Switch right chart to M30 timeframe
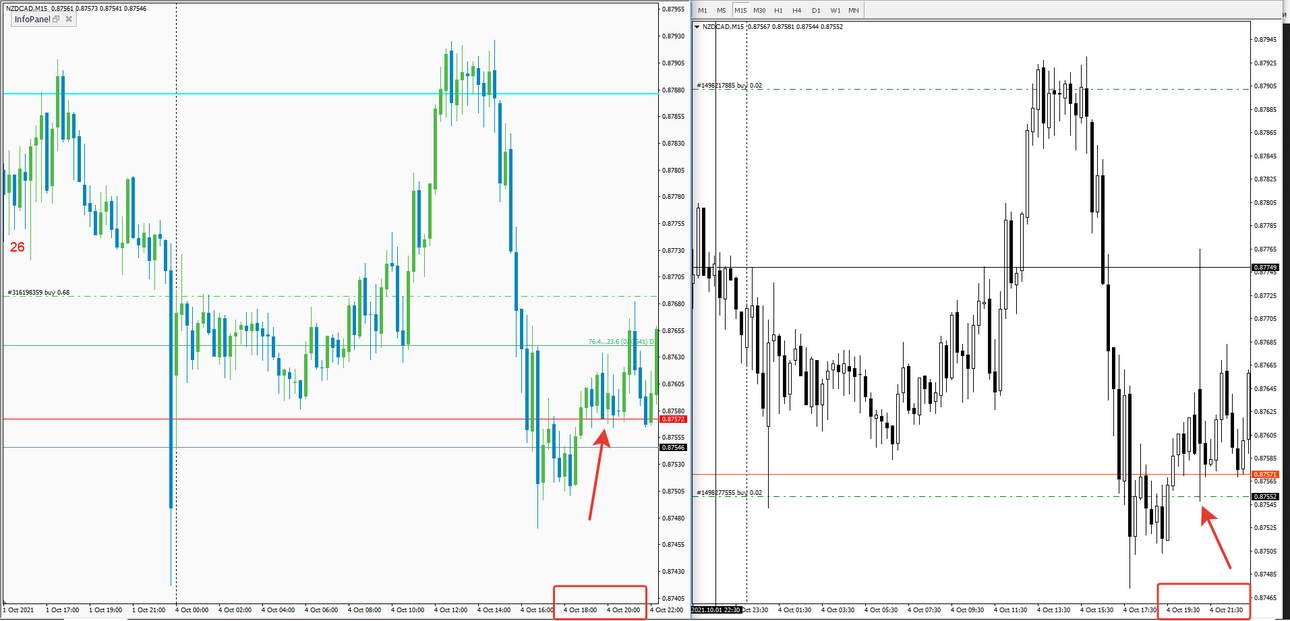Viewport: 1290px width, 621px height. tap(760, 10)
